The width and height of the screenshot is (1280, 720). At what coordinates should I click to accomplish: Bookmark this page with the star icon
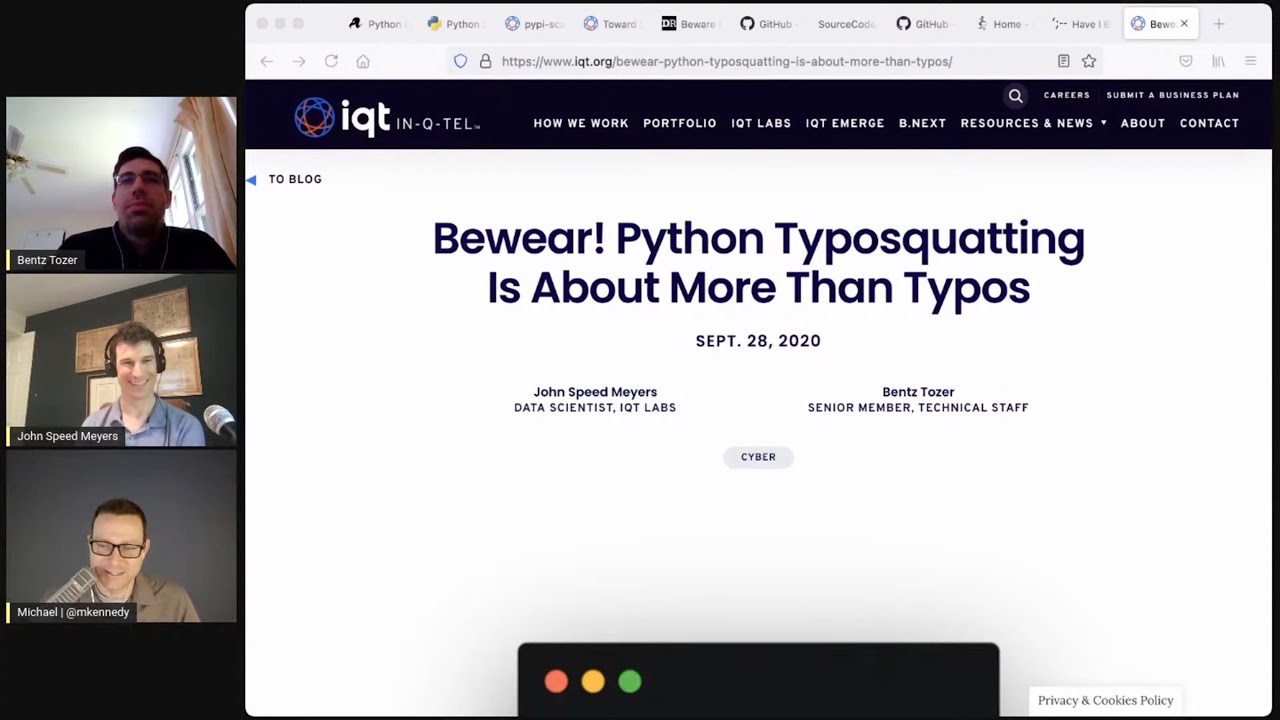[1089, 61]
